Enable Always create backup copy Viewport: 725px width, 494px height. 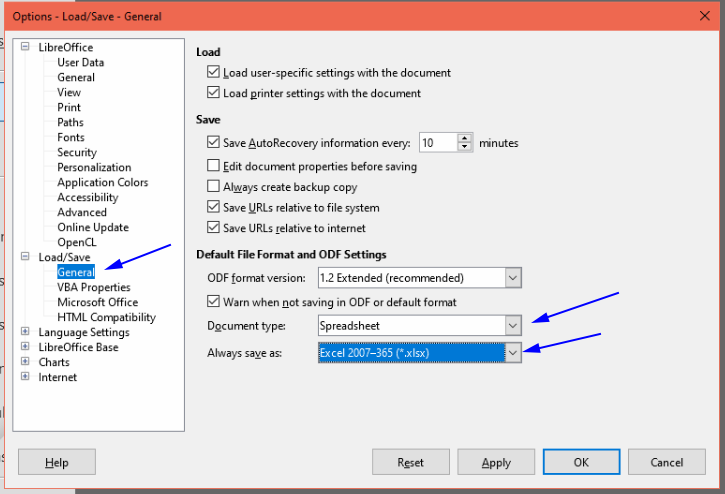[x=213, y=186]
